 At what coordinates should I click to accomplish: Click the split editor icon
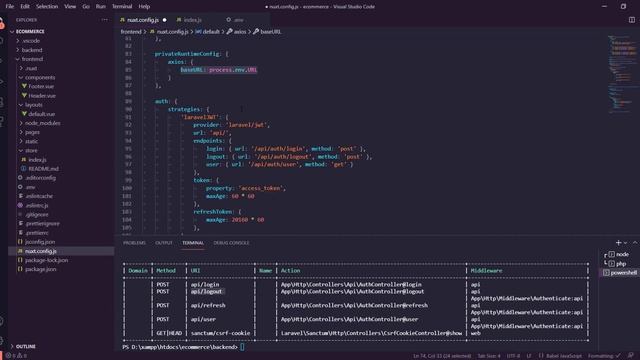pyautogui.click(x=631, y=20)
